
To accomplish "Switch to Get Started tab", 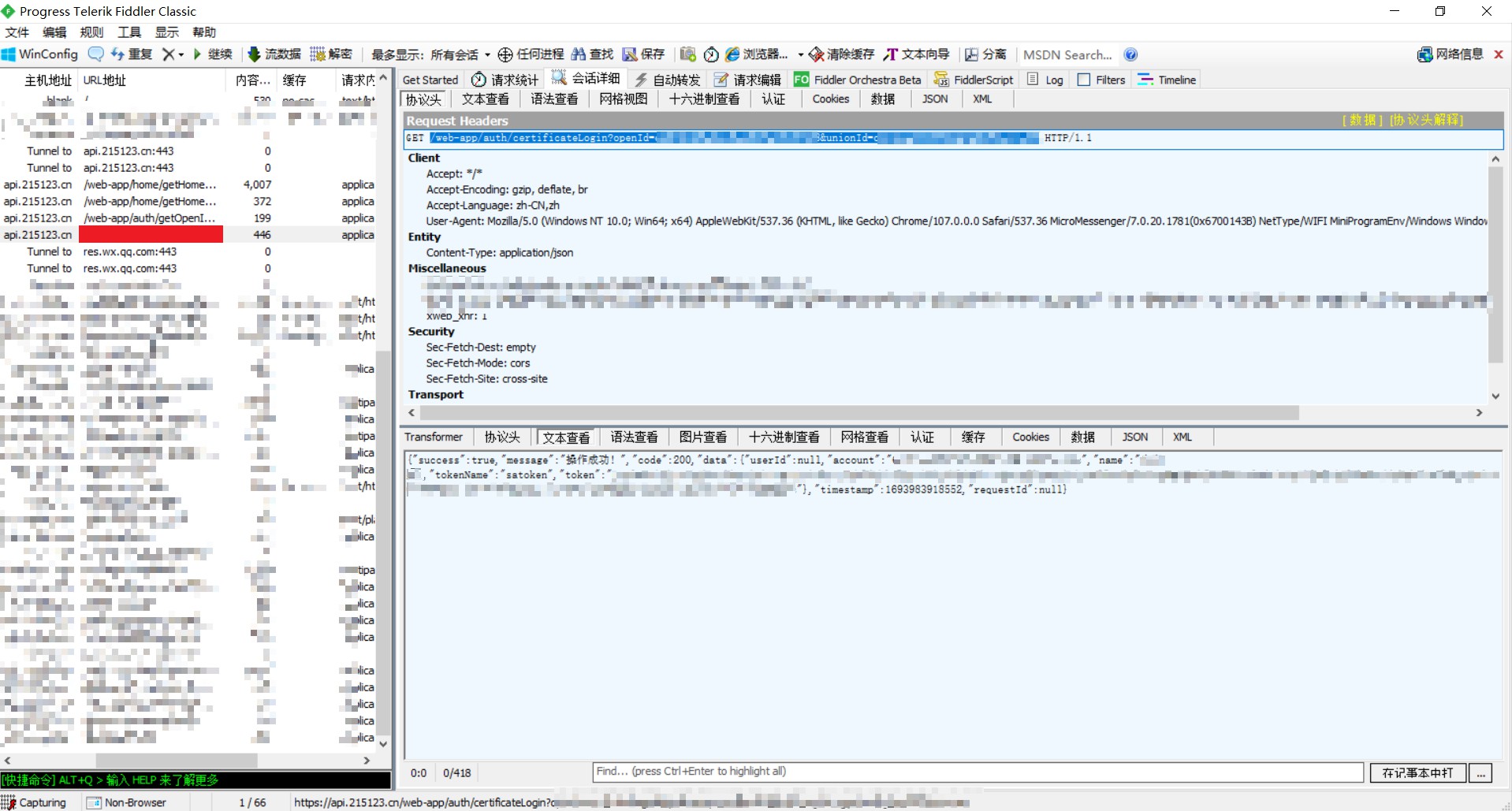I will [430, 80].
